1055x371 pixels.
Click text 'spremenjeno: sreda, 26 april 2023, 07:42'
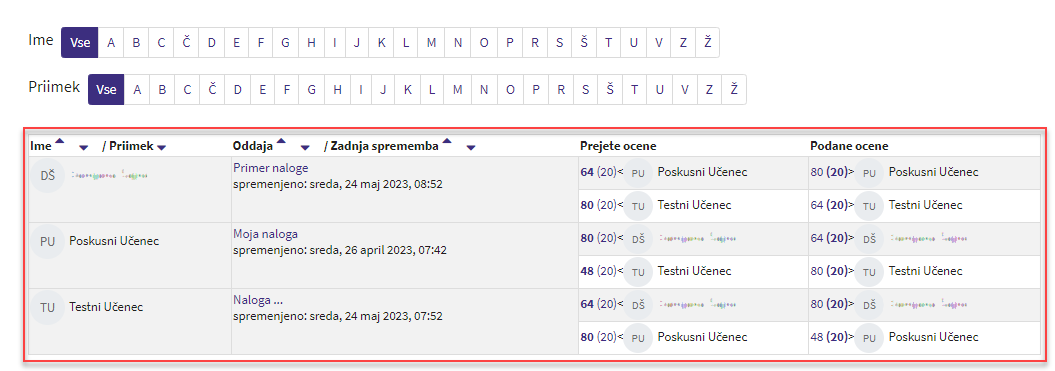340,250
